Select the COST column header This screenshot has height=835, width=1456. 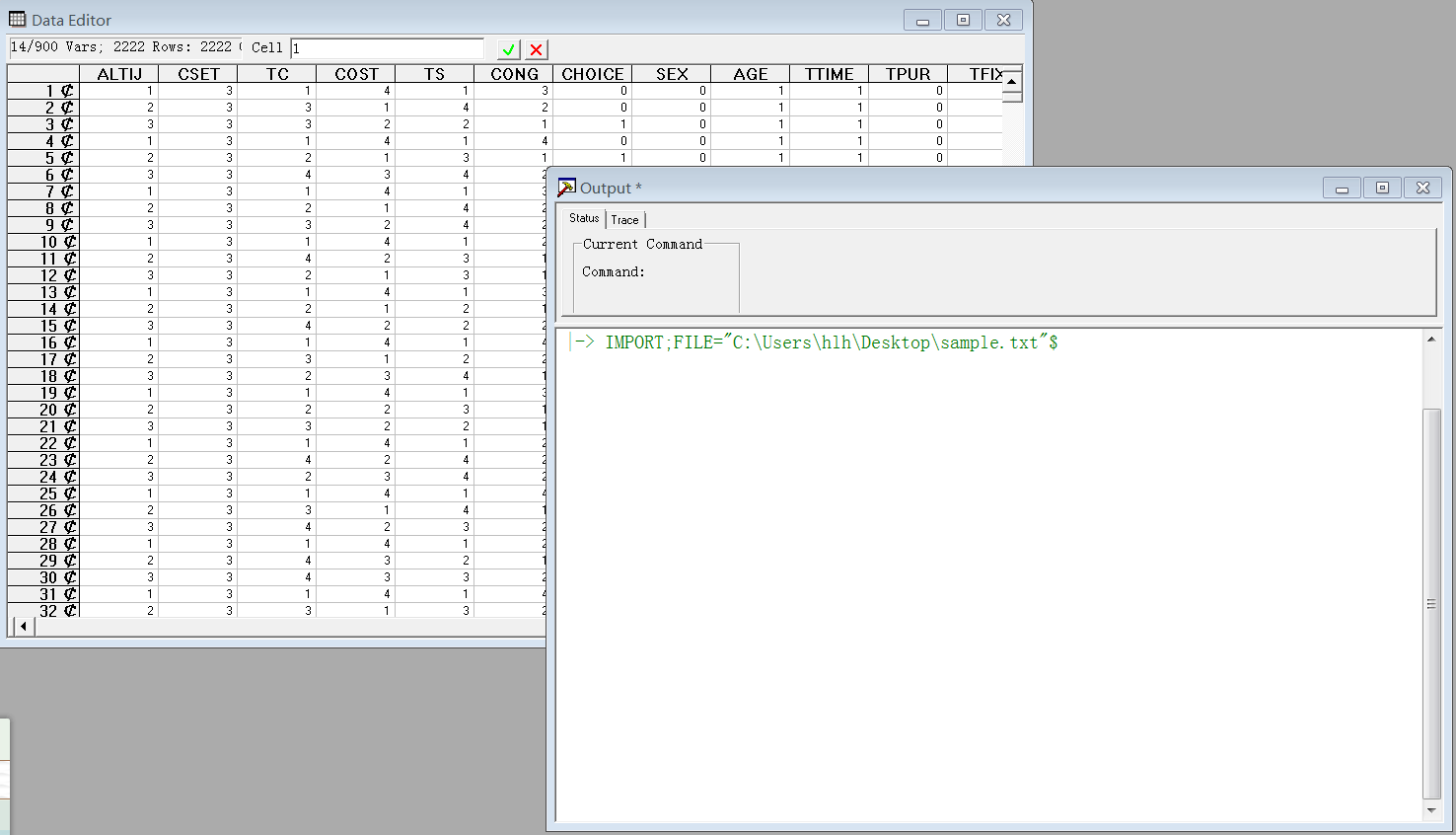coord(356,74)
